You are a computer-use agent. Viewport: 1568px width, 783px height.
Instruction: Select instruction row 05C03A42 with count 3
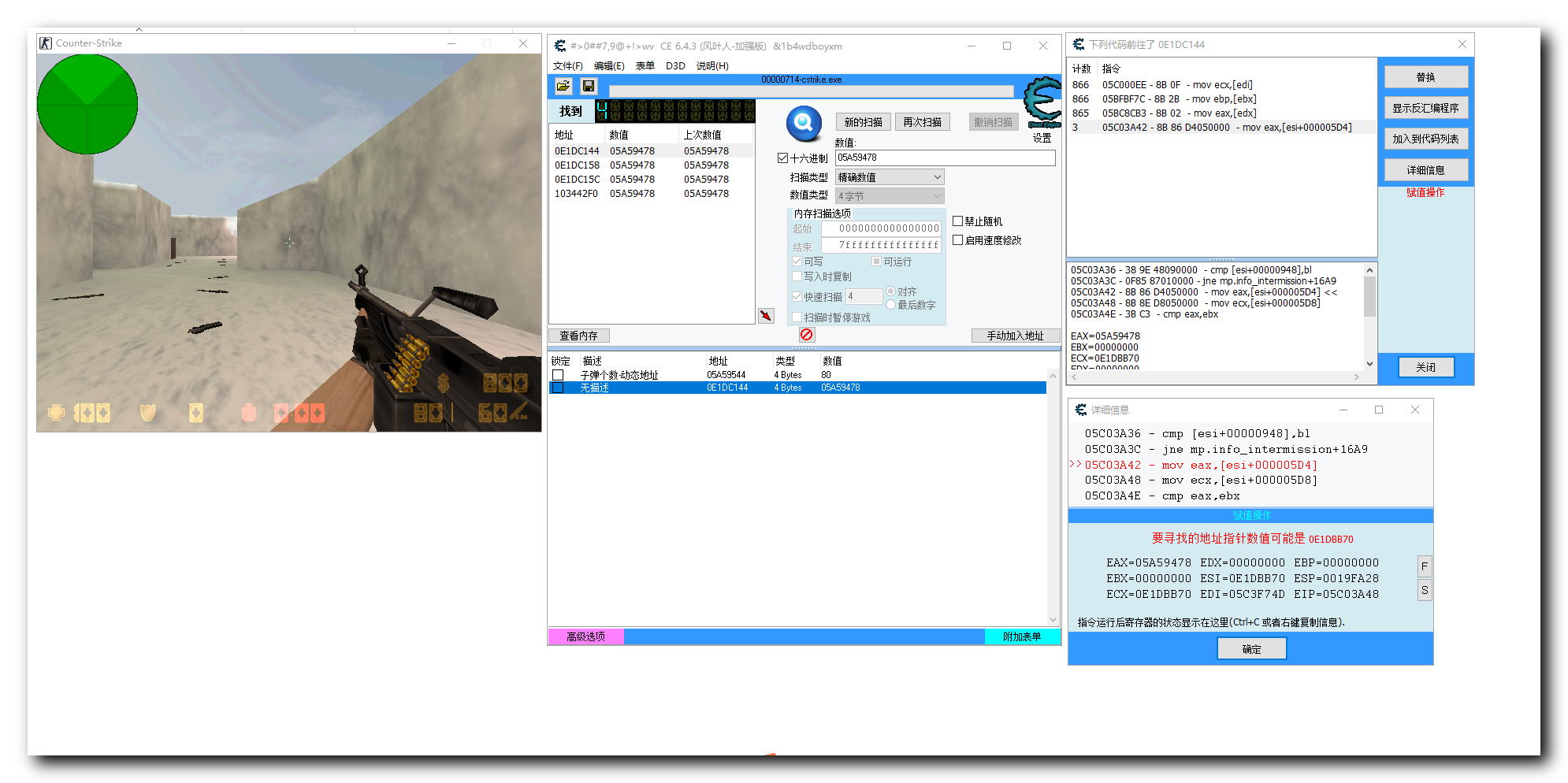pyautogui.click(x=1221, y=128)
